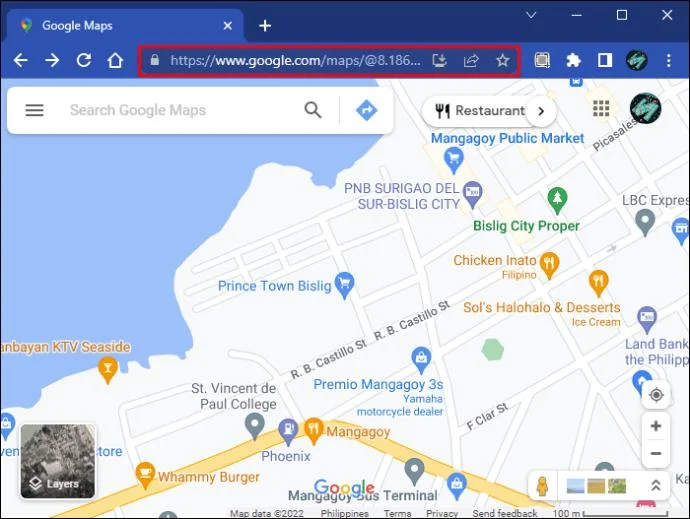Click the Bislig City Proper label
This screenshot has height=519, width=690.
[526, 226]
